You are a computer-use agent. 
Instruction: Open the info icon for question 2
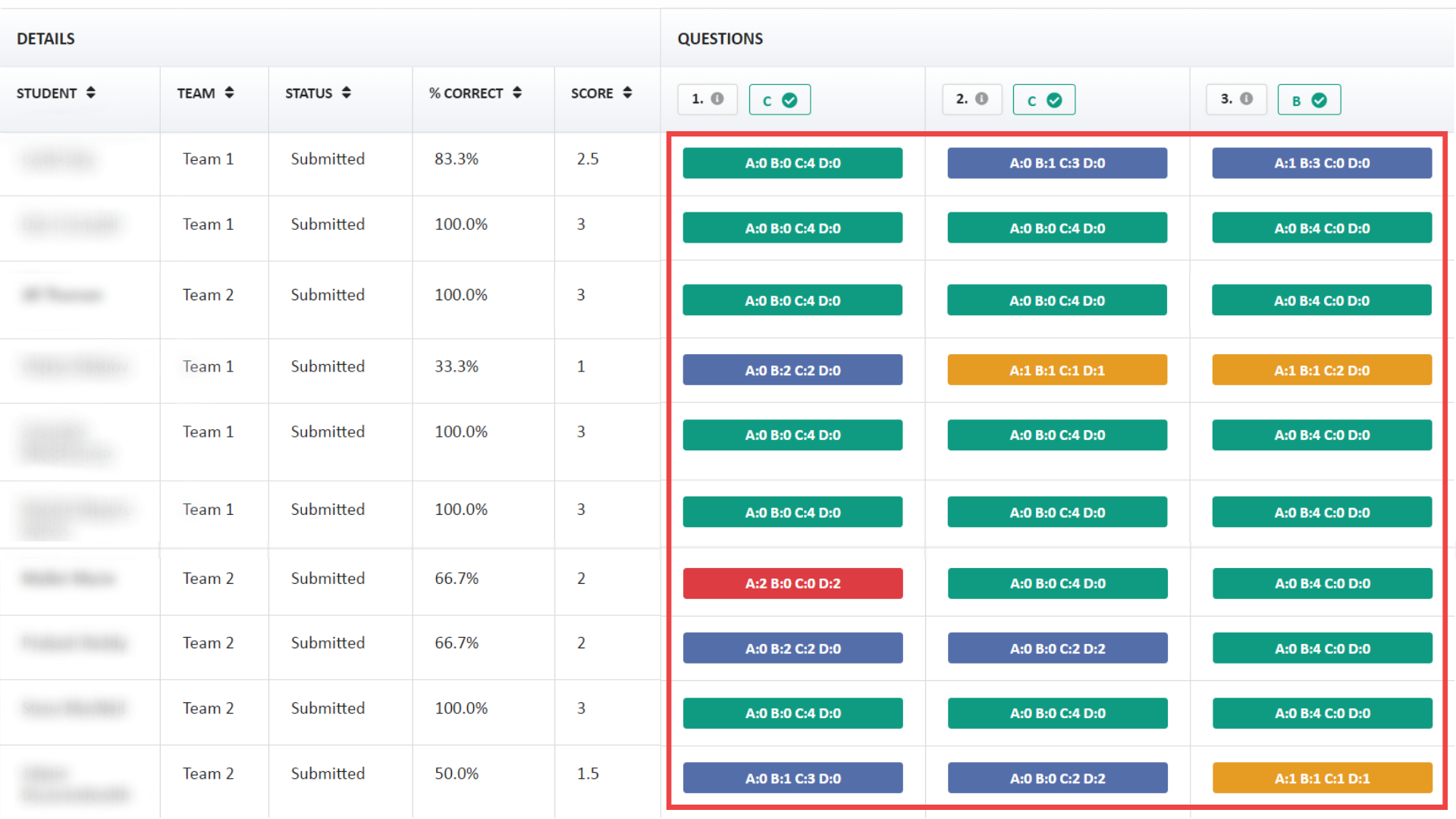983,99
